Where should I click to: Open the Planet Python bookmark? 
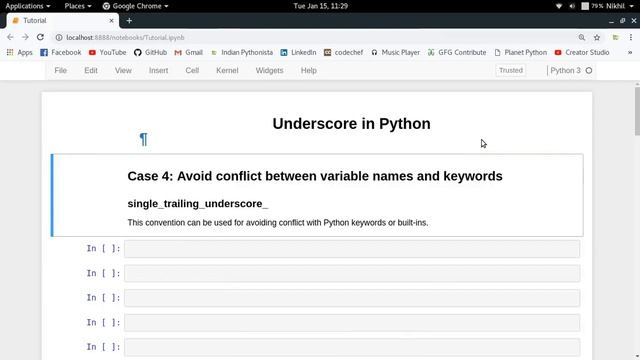[x=520, y=52]
